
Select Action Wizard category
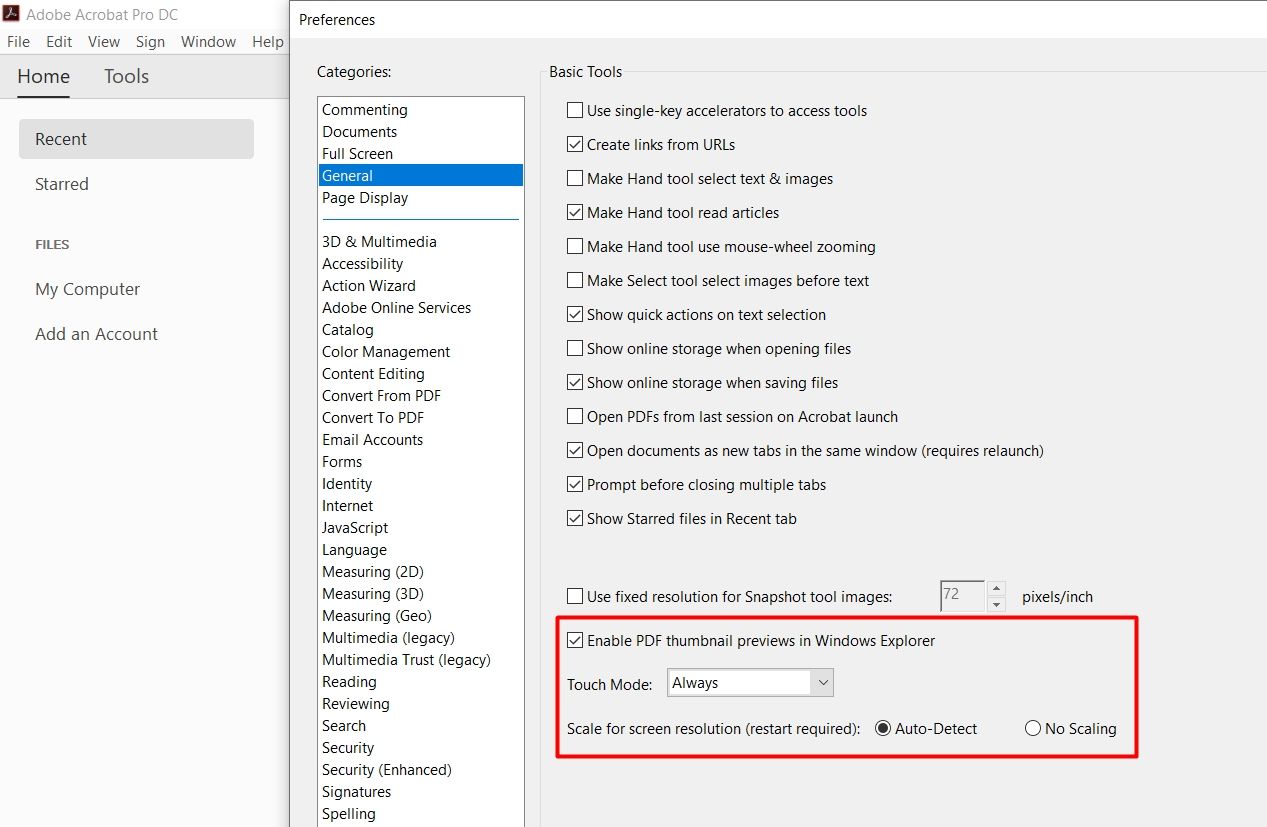421,286
